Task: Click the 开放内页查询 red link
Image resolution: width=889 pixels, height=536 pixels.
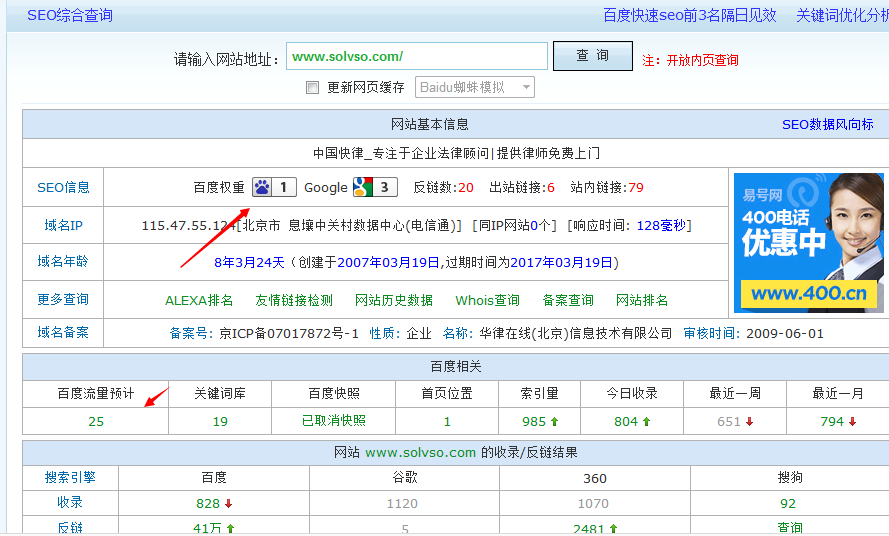Action: (x=702, y=60)
